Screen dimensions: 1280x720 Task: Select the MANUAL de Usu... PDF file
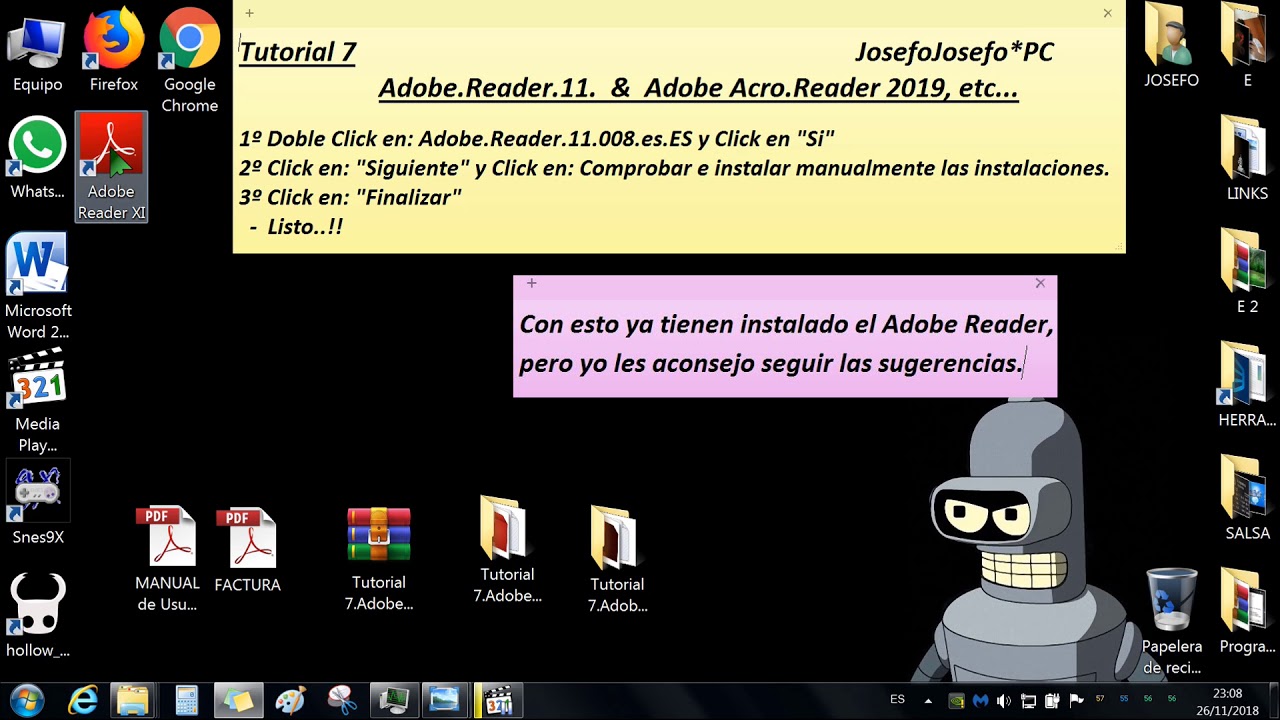pos(167,560)
